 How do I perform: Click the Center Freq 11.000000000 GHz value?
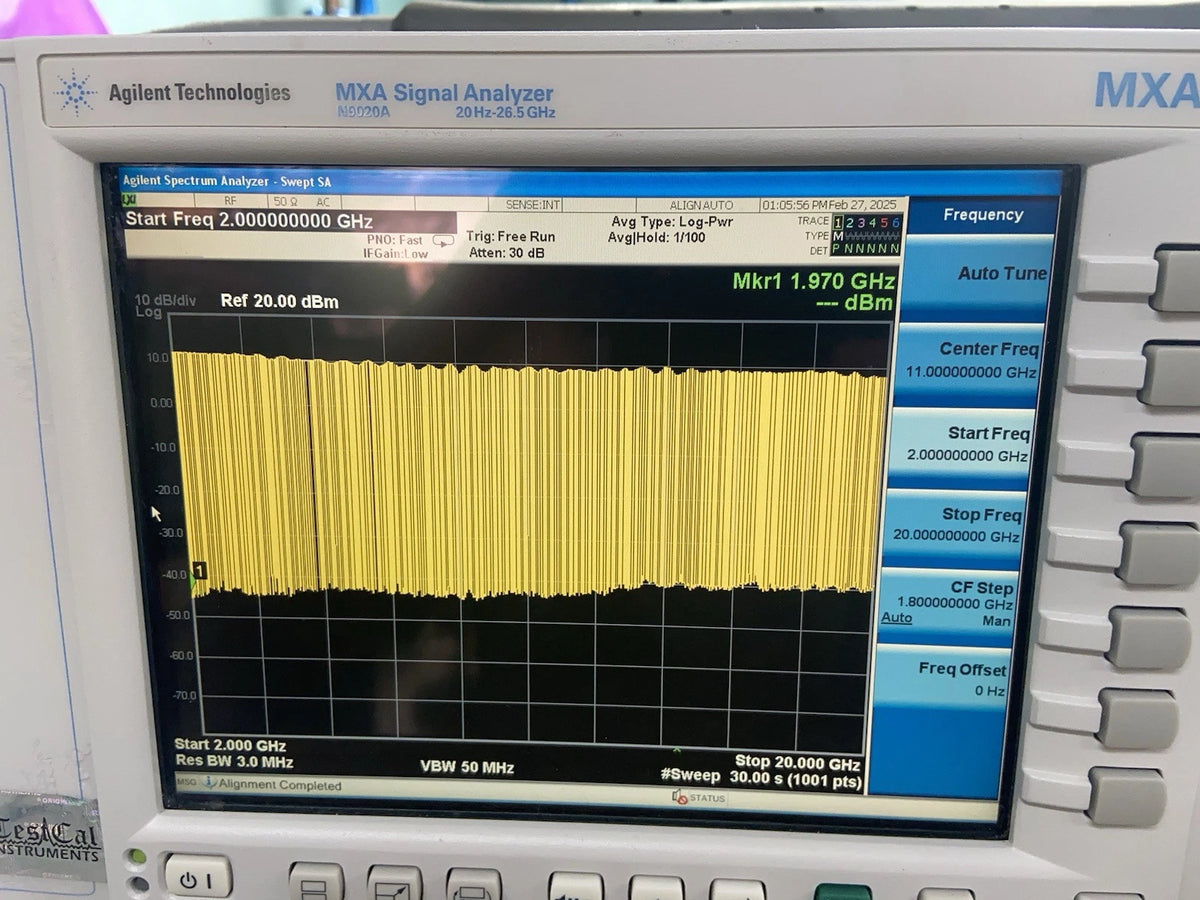pos(971,373)
